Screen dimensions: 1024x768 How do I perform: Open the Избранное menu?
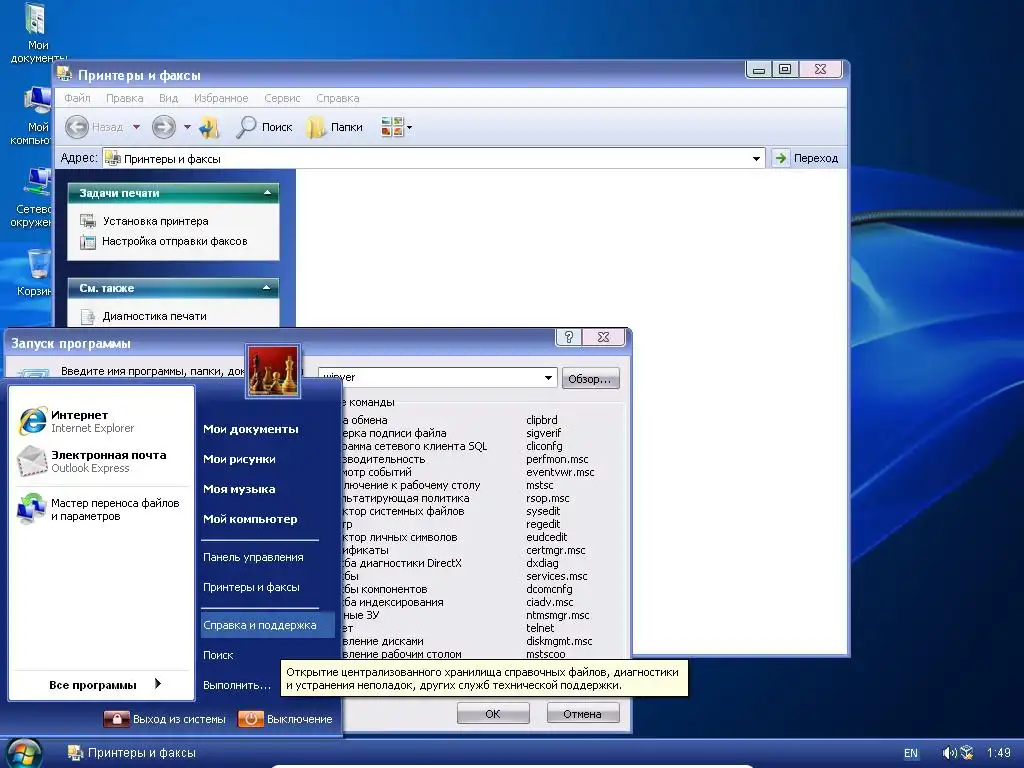pyautogui.click(x=221, y=98)
